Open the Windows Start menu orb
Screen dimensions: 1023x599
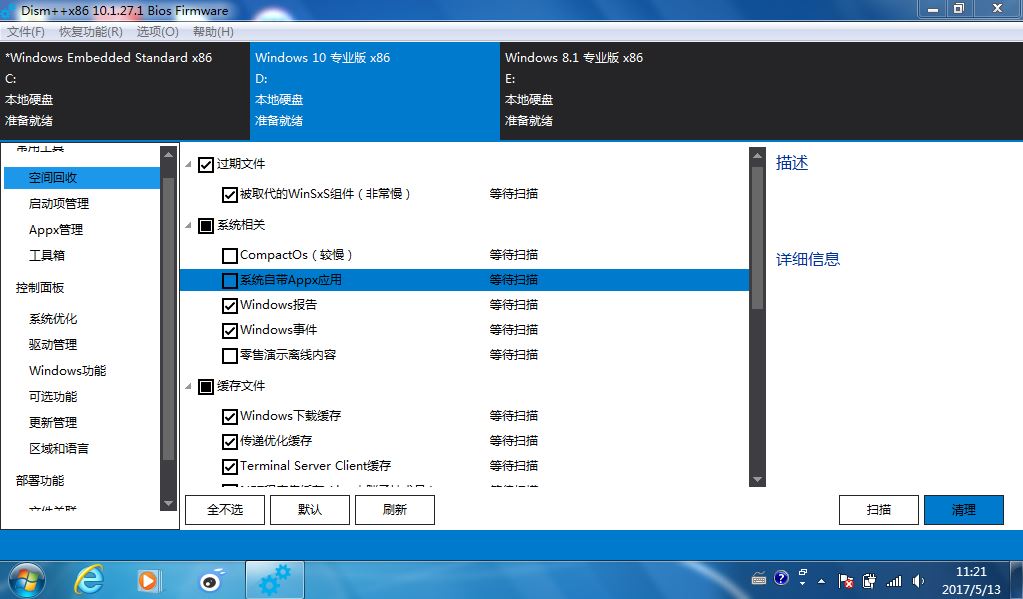pyautogui.click(x=26, y=580)
